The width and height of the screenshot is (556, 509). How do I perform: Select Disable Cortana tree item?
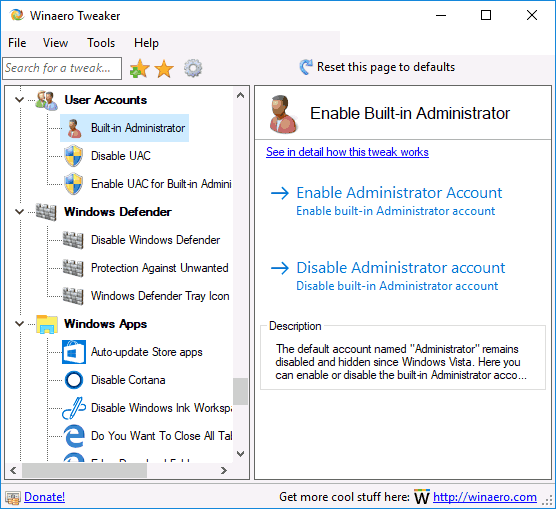[x=128, y=380]
